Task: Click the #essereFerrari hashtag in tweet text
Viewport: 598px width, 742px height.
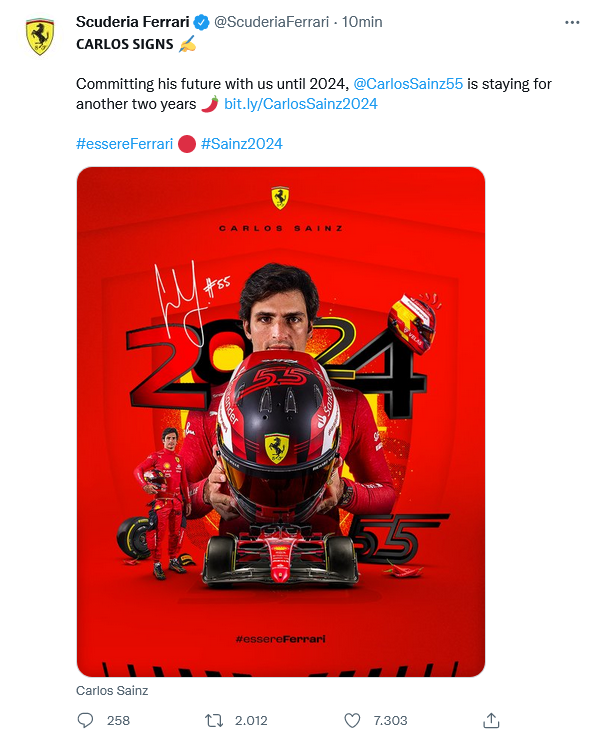Action: tap(124, 143)
